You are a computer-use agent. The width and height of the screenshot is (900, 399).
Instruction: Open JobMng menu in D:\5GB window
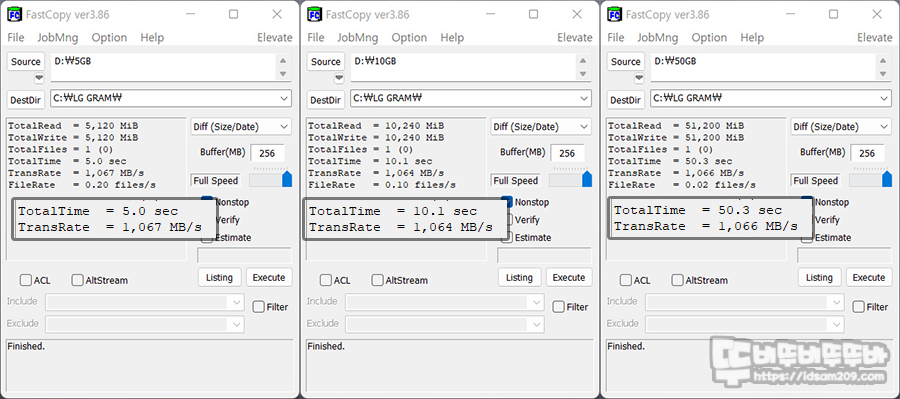coord(57,37)
